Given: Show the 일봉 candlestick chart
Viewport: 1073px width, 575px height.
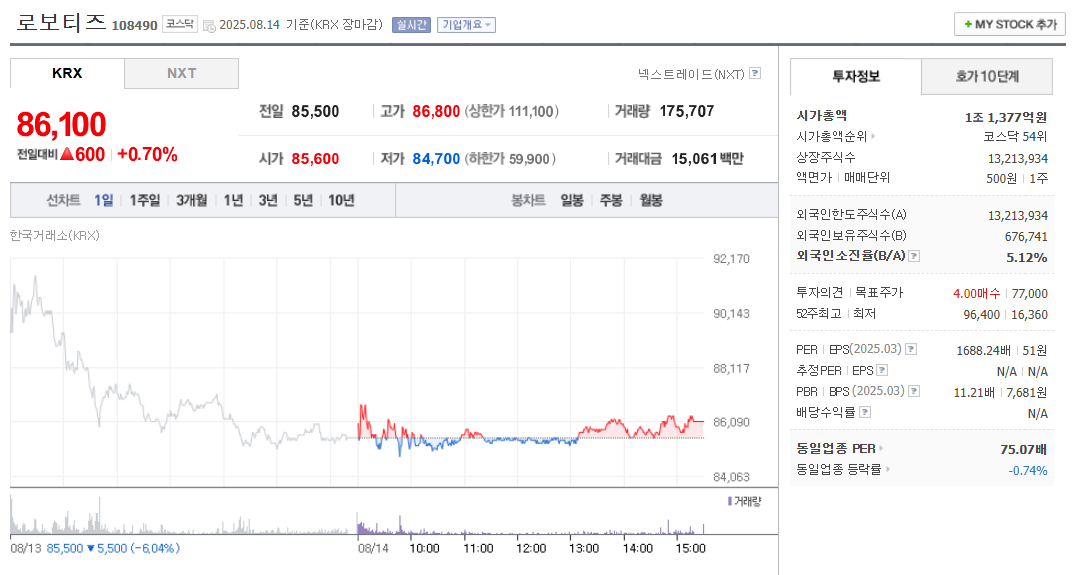Looking at the screenshot, I should pyautogui.click(x=572, y=201).
